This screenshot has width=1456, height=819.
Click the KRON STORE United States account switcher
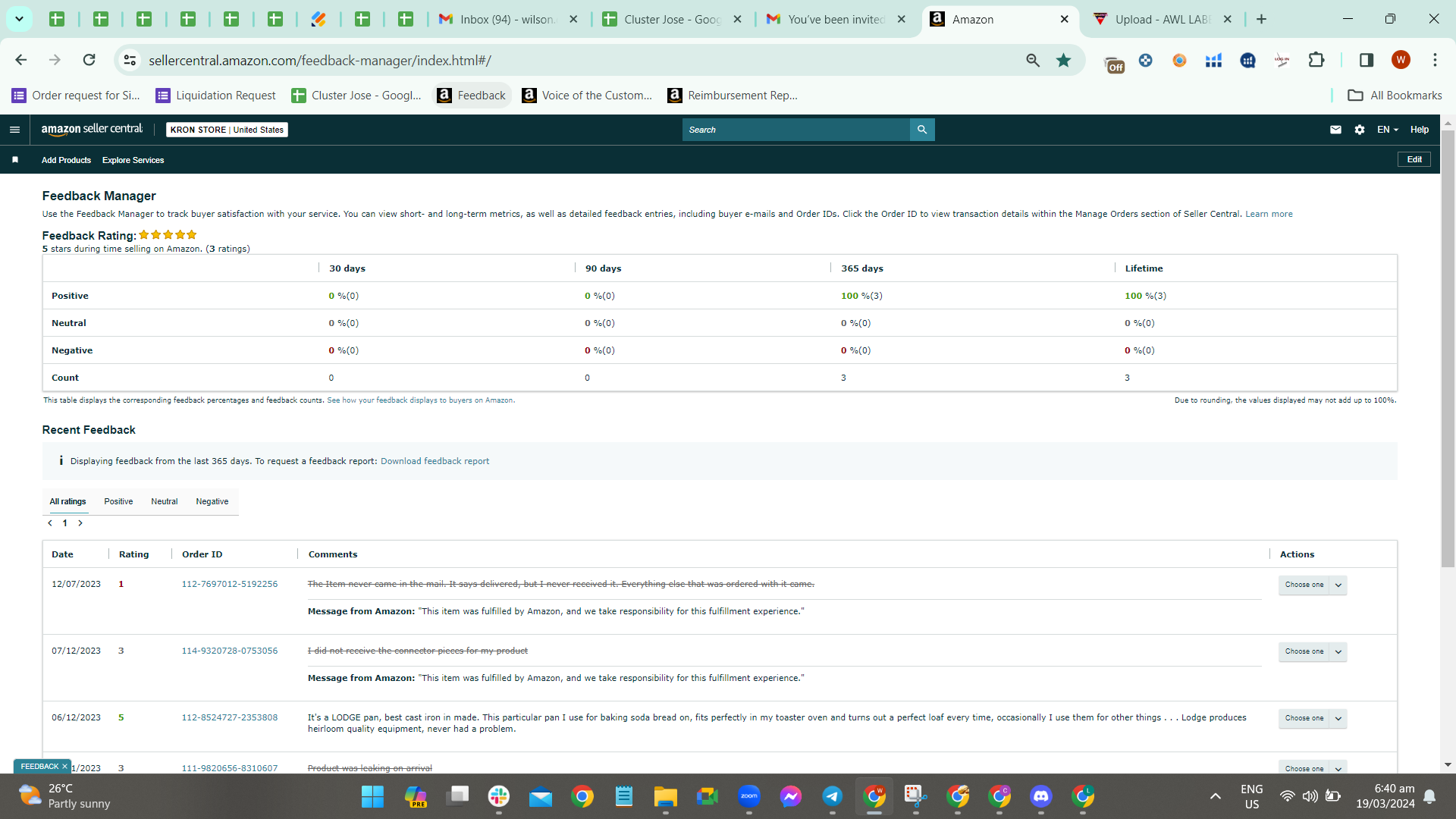(227, 130)
